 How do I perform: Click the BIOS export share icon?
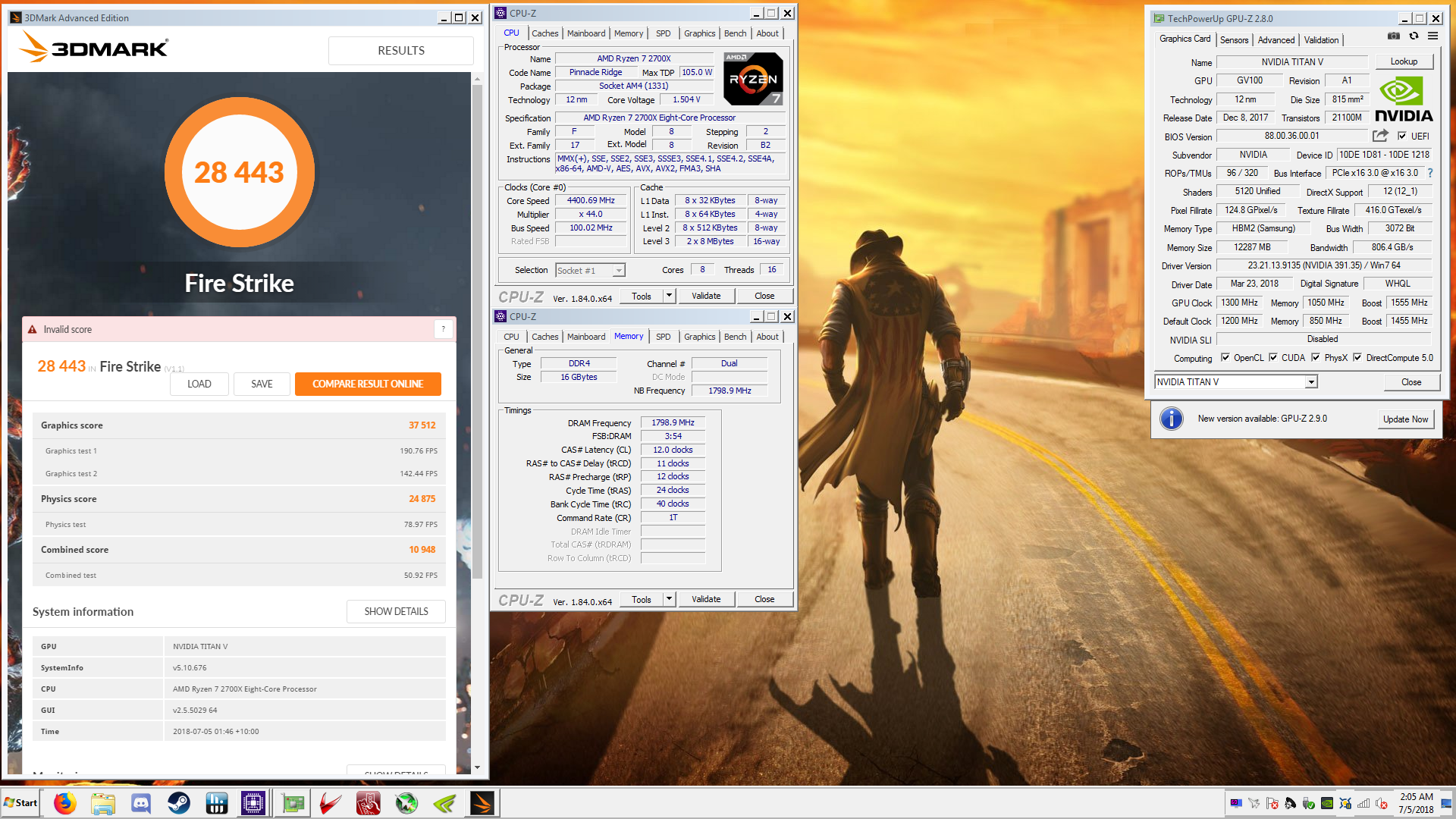pyautogui.click(x=1380, y=136)
